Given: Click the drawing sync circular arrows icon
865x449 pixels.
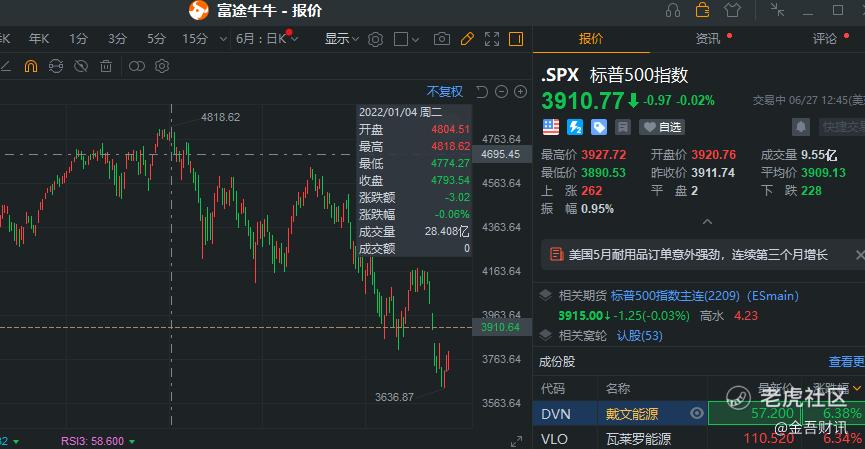Looking at the screenshot, I should coord(56,66).
